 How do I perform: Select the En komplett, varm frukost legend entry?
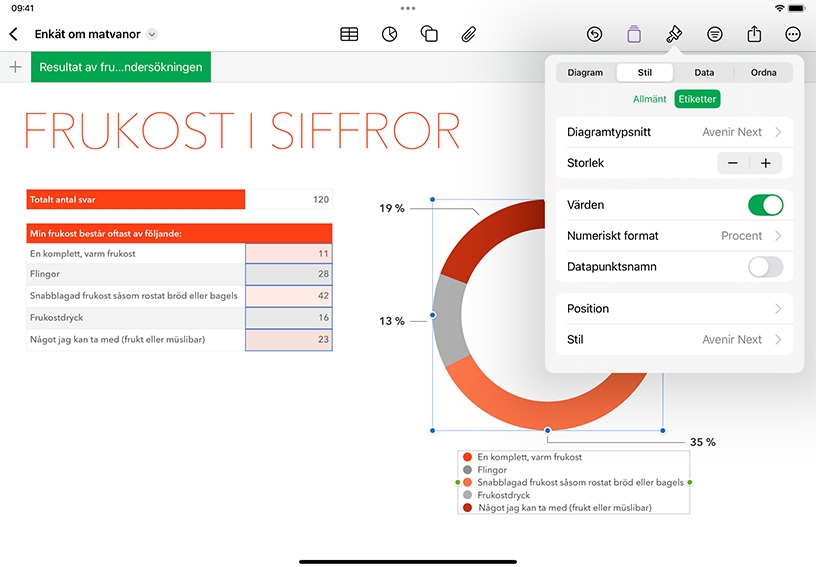[522, 457]
